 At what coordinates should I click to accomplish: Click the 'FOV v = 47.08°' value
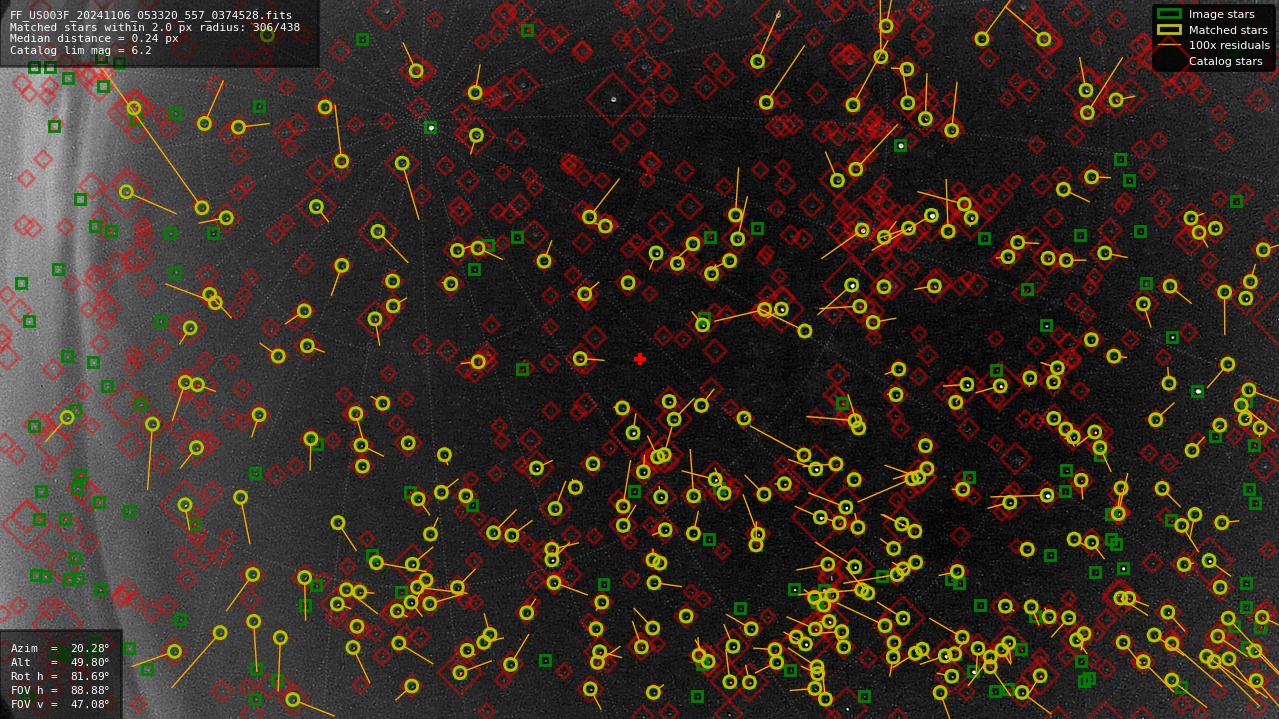(x=60, y=705)
